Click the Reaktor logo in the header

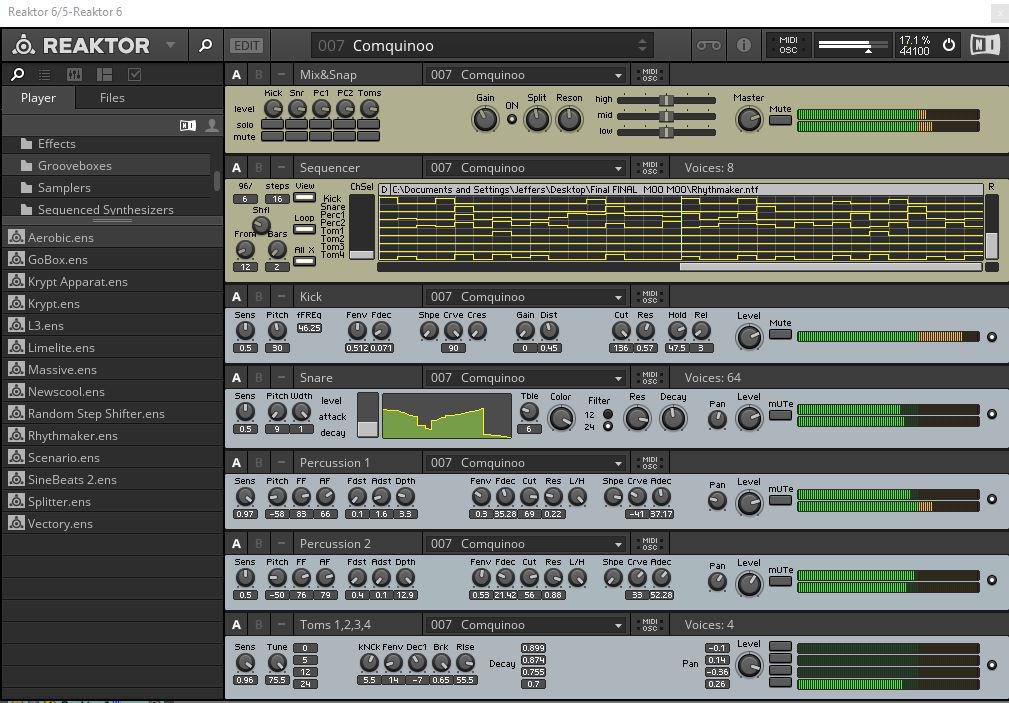[x=24, y=45]
